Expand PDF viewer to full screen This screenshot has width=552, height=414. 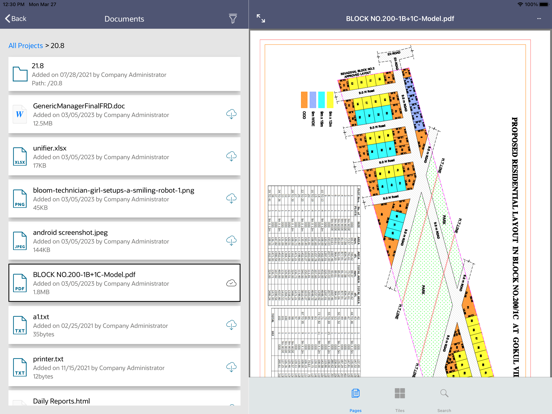point(261,19)
